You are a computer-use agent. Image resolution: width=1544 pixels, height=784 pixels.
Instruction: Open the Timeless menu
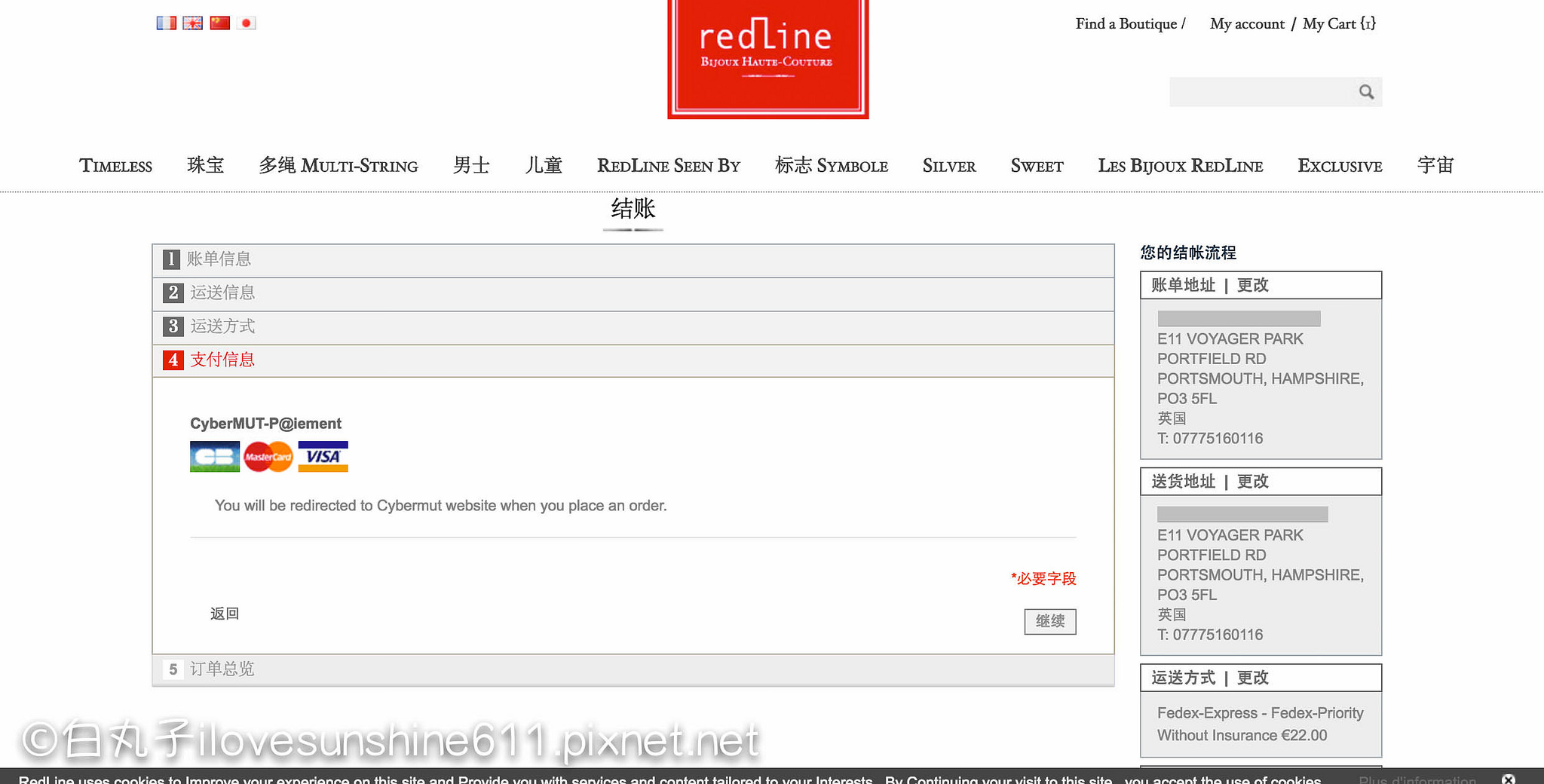pos(115,166)
